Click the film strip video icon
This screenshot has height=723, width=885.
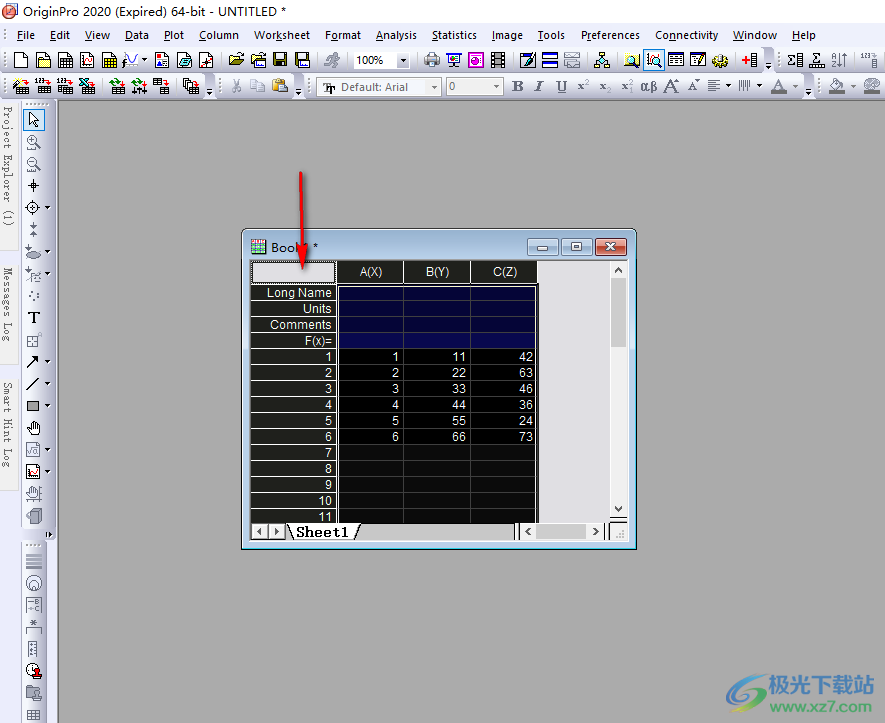click(x=498, y=60)
